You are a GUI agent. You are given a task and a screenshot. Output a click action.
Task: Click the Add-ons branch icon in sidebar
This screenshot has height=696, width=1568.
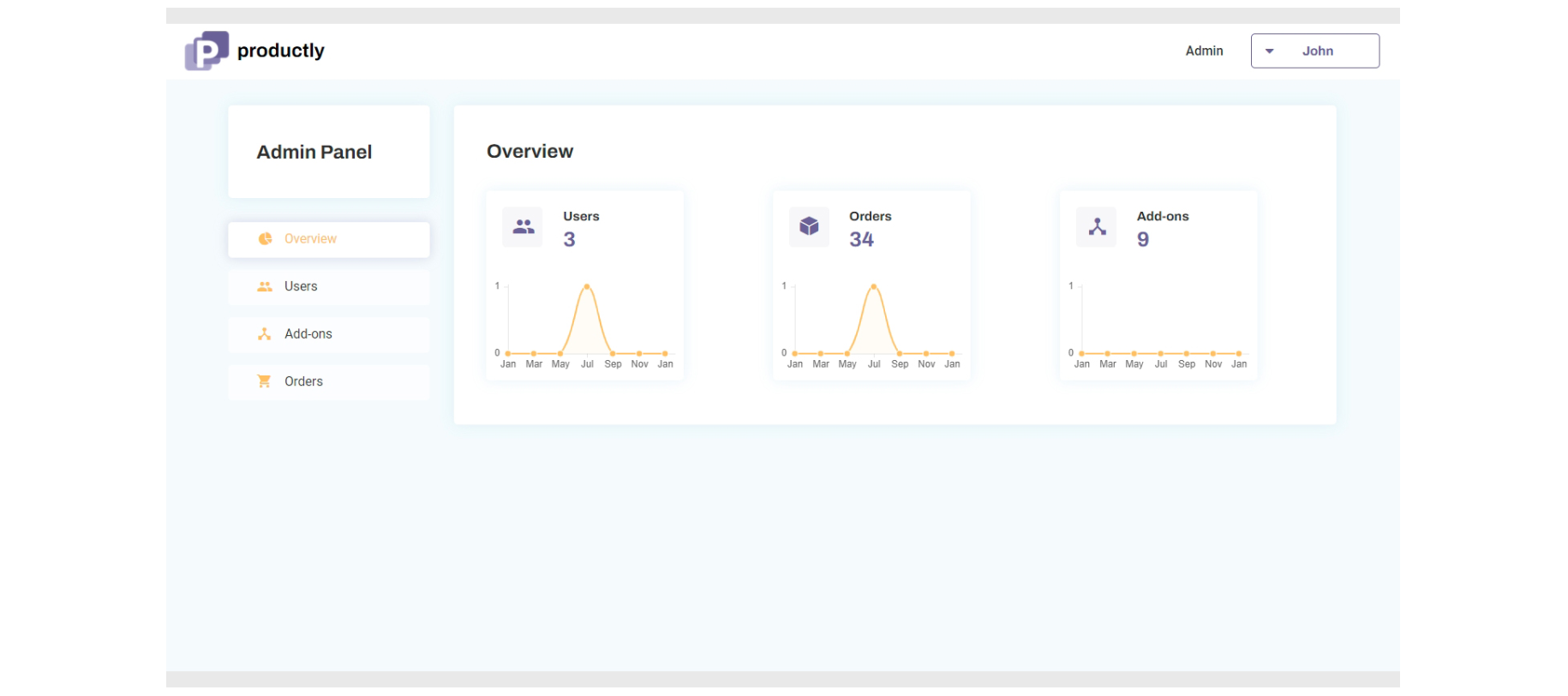[x=265, y=334]
